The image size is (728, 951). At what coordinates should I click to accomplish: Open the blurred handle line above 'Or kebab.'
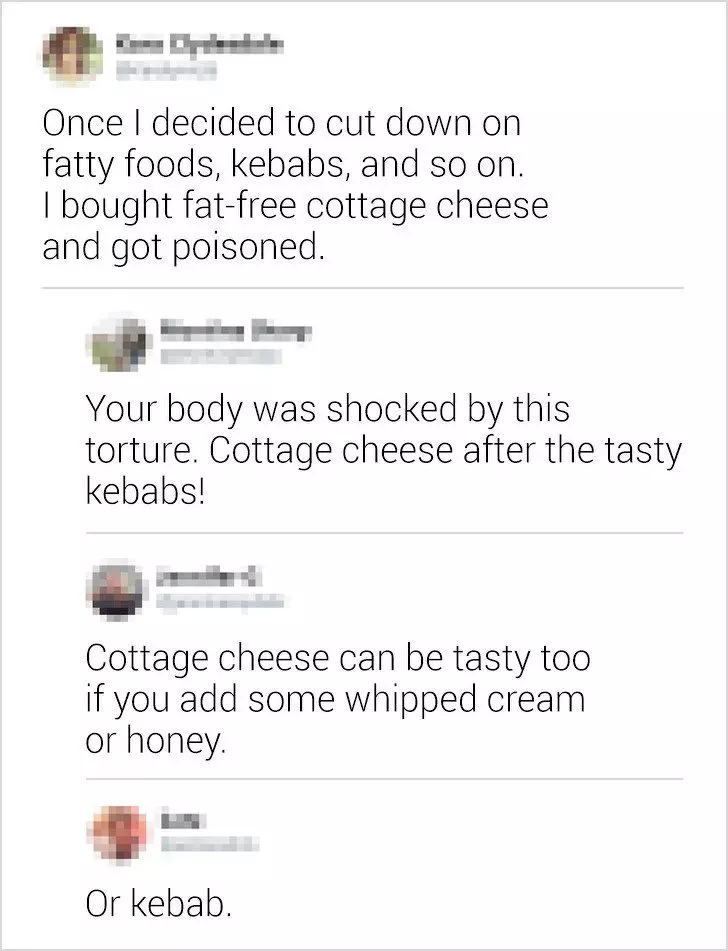pyautogui.click(x=209, y=844)
